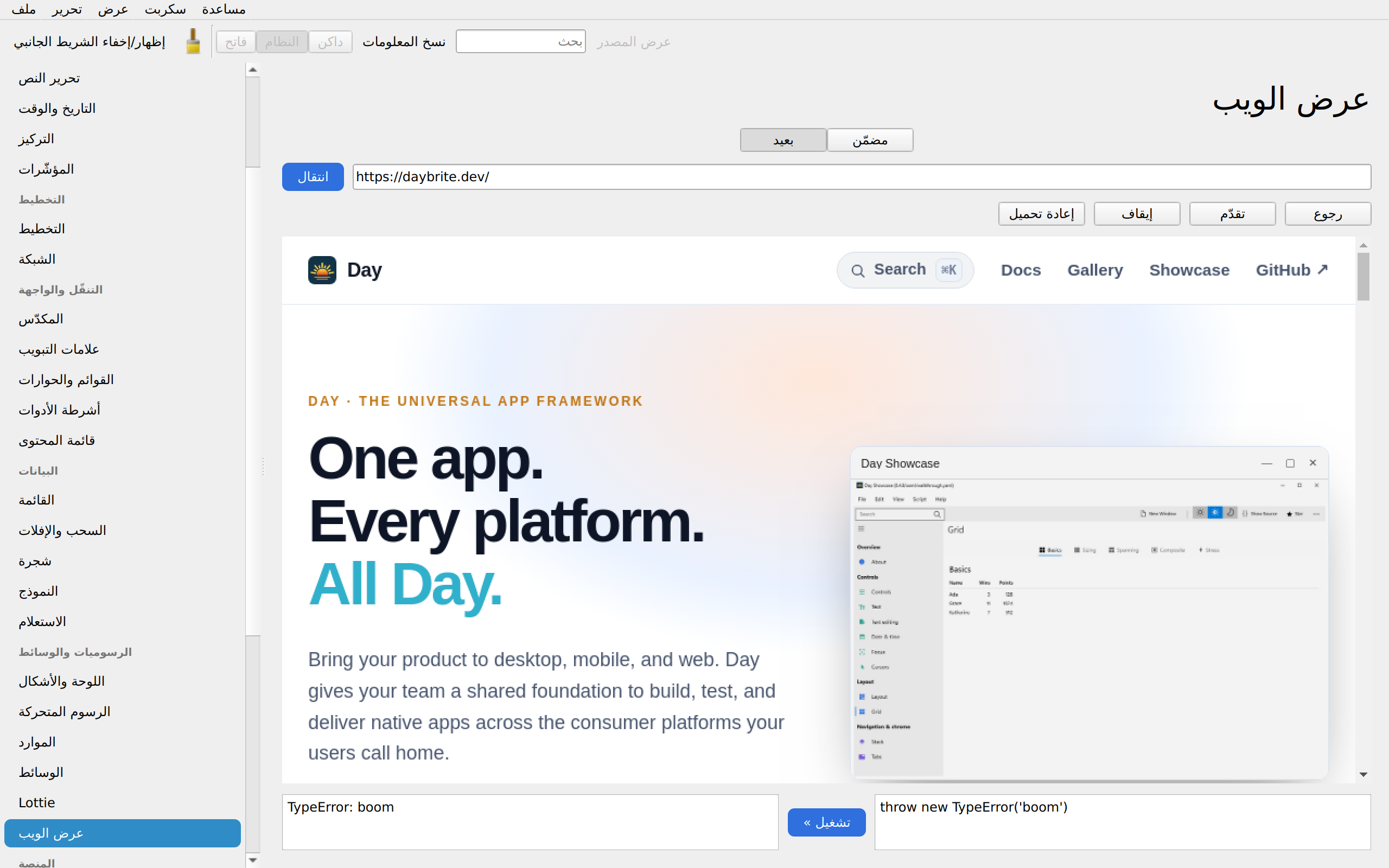Click the رجوع (Back) button
Image resolution: width=1389 pixels, height=868 pixels.
tap(1328, 214)
